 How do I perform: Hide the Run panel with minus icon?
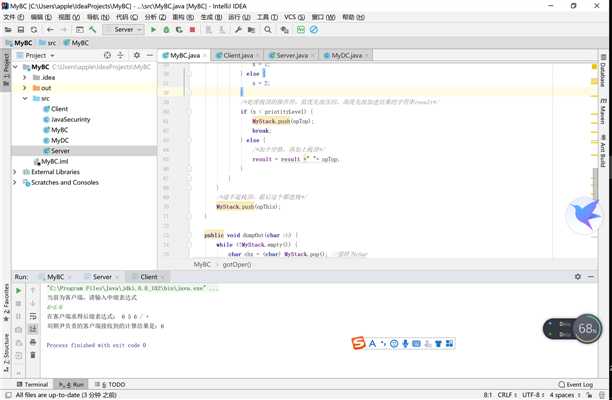591,277
